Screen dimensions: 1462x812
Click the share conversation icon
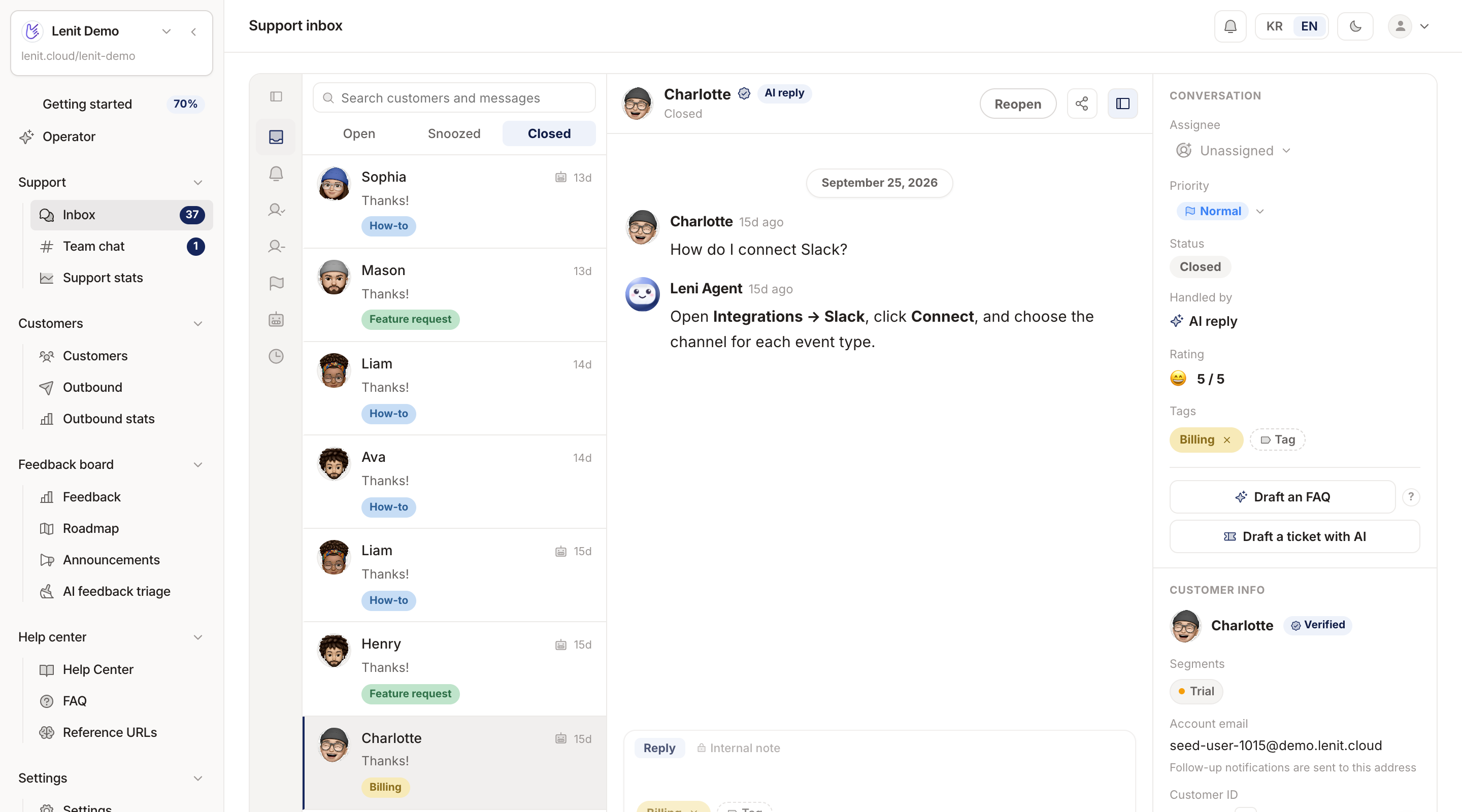click(x=1082, y=104)
